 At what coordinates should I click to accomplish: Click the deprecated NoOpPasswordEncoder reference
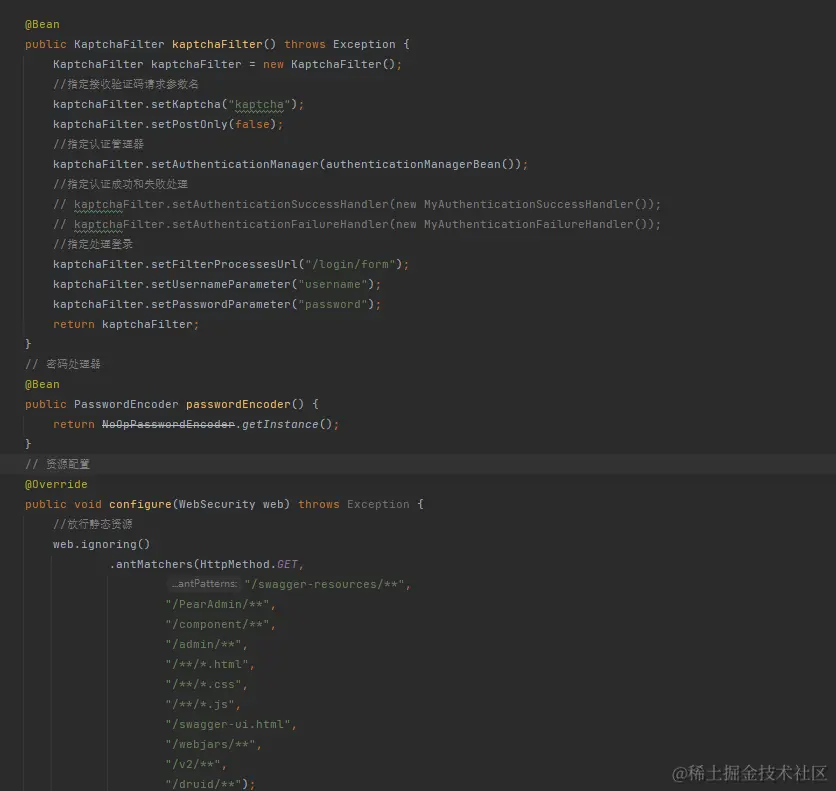coord(168,424)
